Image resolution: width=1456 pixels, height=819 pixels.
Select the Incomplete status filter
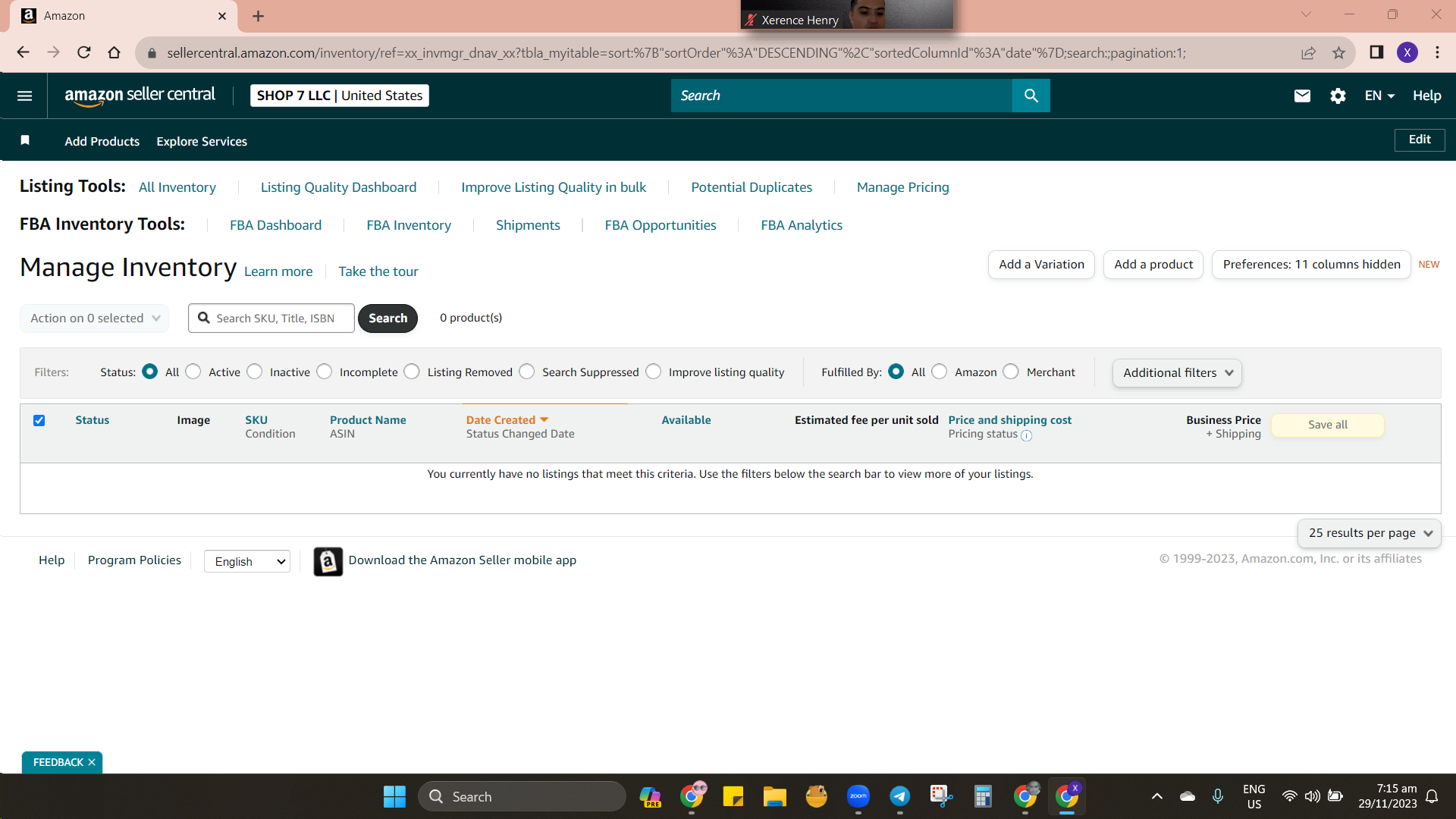coord(325,372)
